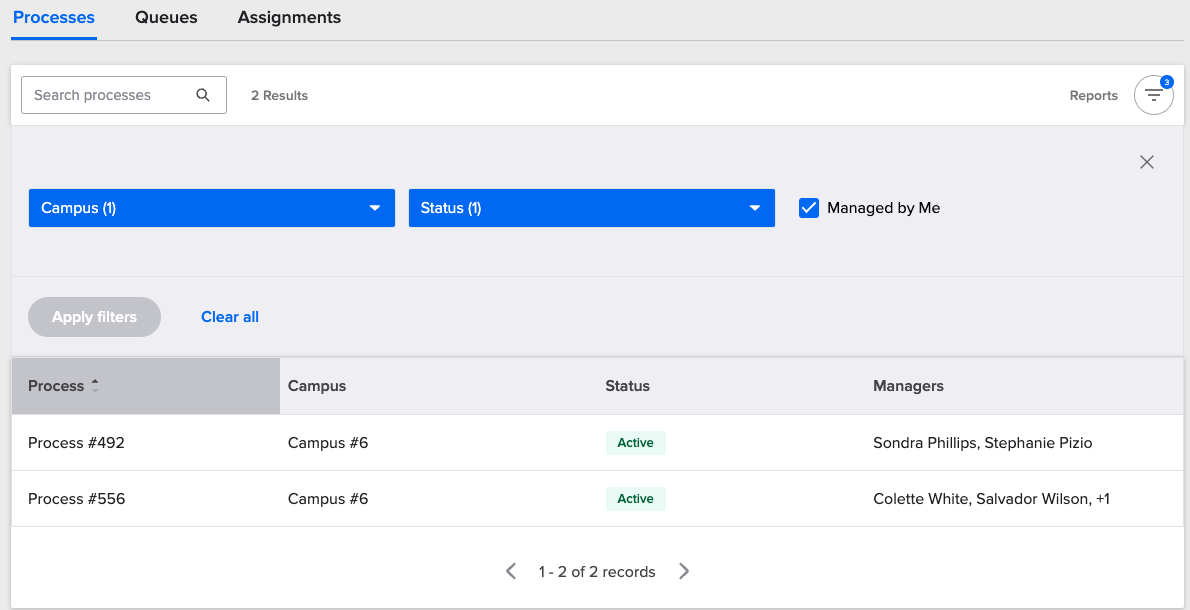Dismiss the filter panel with the X
The height and width of the screenshot is (610, 1190).
1146,161
